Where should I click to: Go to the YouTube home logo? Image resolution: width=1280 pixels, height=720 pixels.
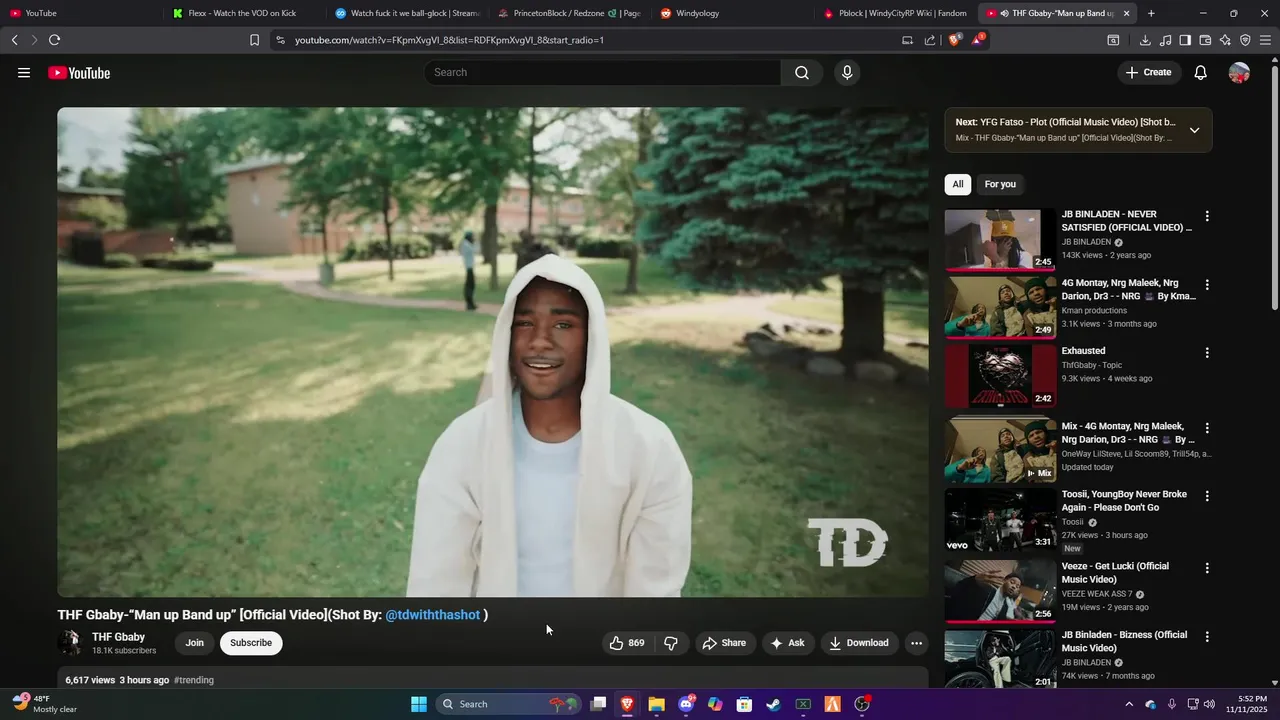pos(79,73)
